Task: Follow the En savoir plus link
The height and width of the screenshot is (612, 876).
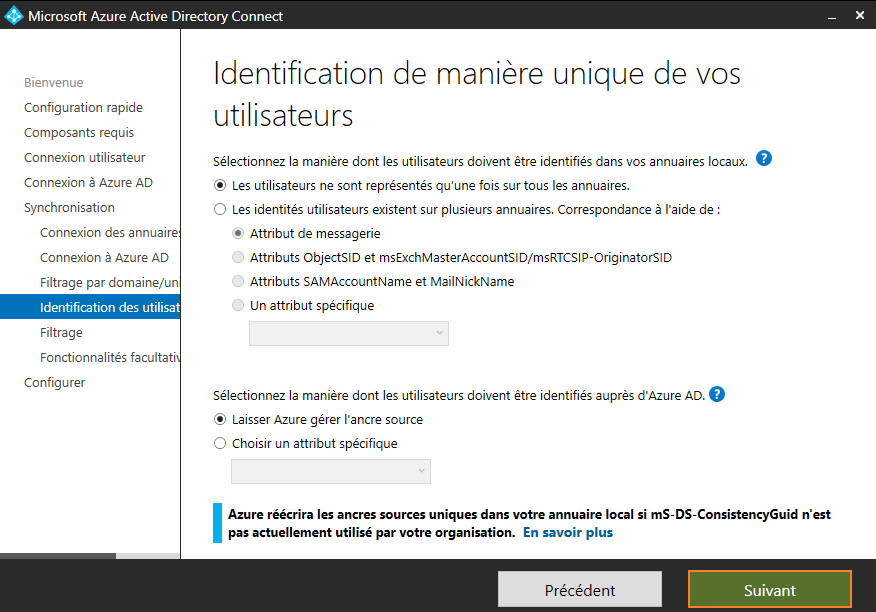Action: click(x=568, y=533)
